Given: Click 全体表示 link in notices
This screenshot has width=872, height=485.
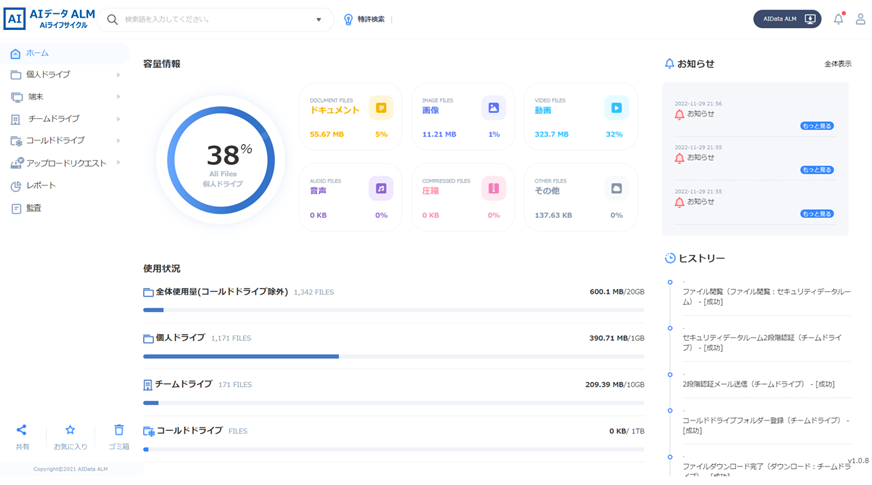Looking at the screenshot, I should (x=838, y=64).
